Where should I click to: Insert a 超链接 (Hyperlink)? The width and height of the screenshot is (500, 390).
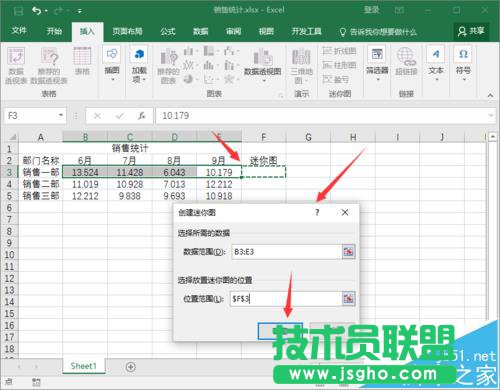point(406,61)
